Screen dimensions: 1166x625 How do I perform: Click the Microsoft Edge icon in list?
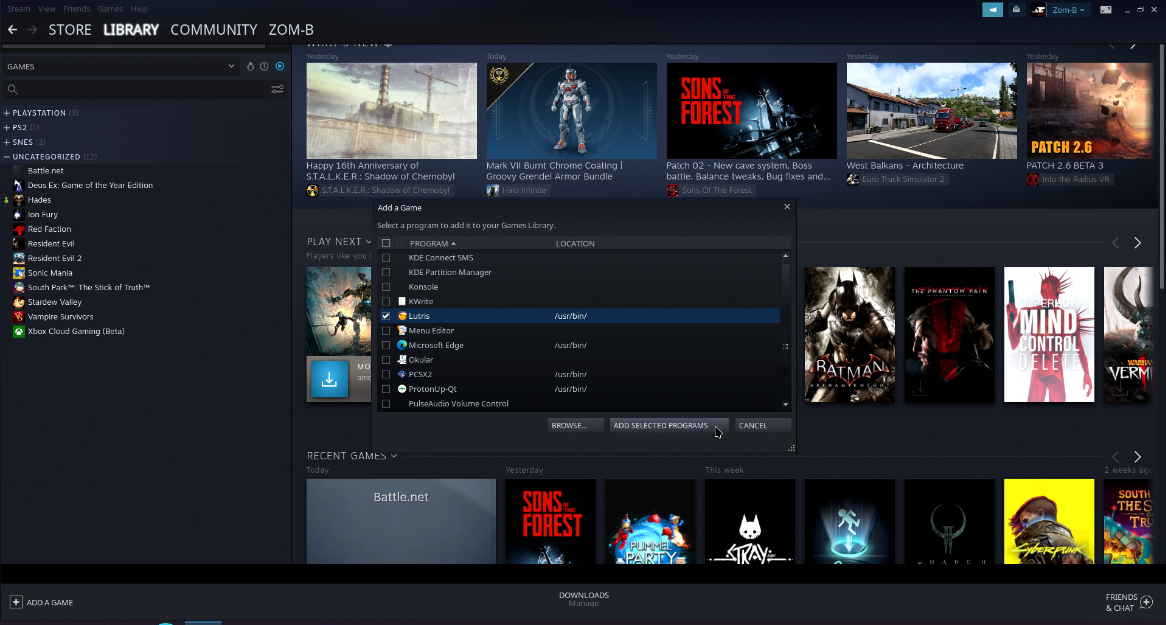402,344
